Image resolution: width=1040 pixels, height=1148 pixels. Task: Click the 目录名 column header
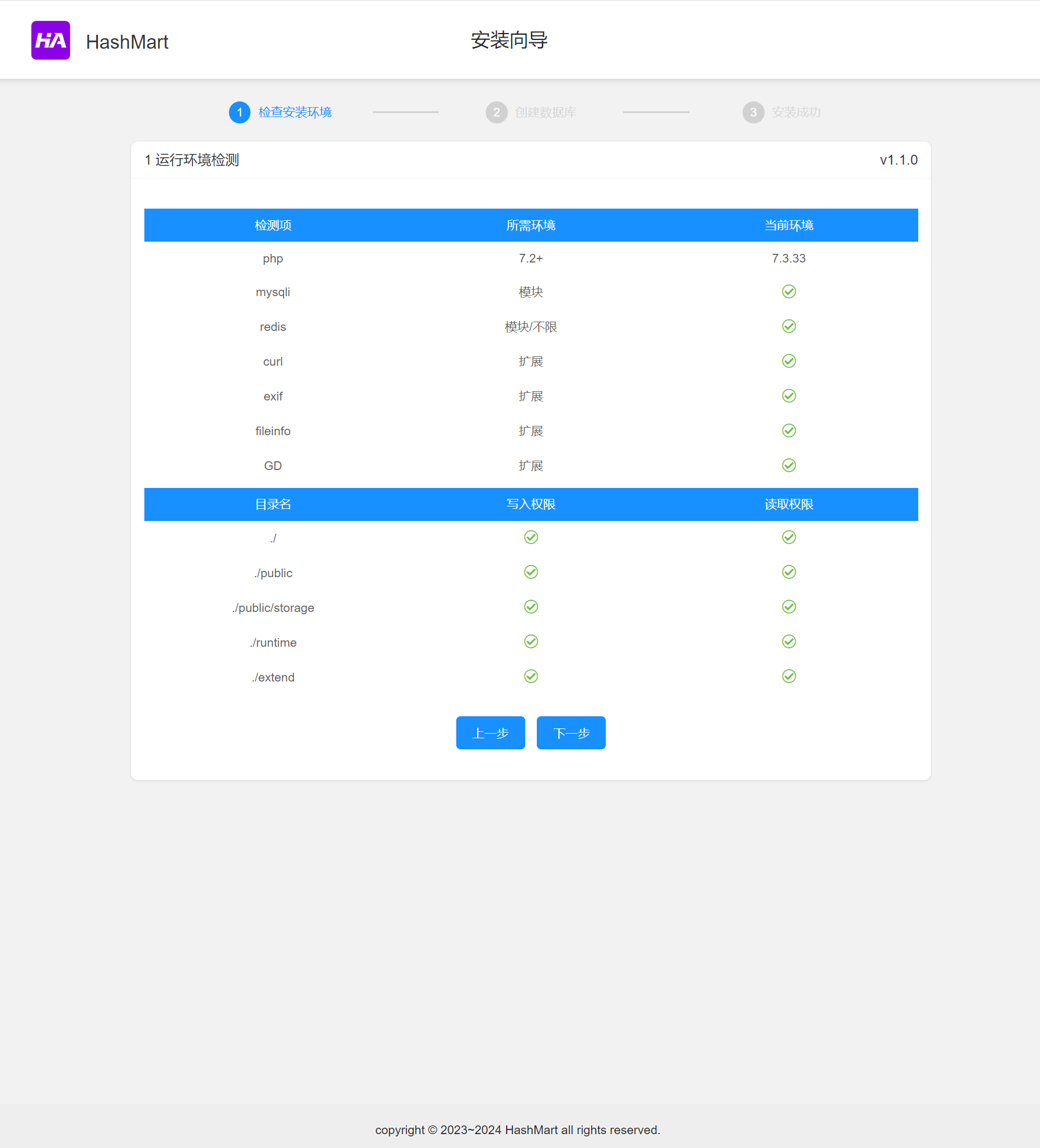click(x=273, y=505)
